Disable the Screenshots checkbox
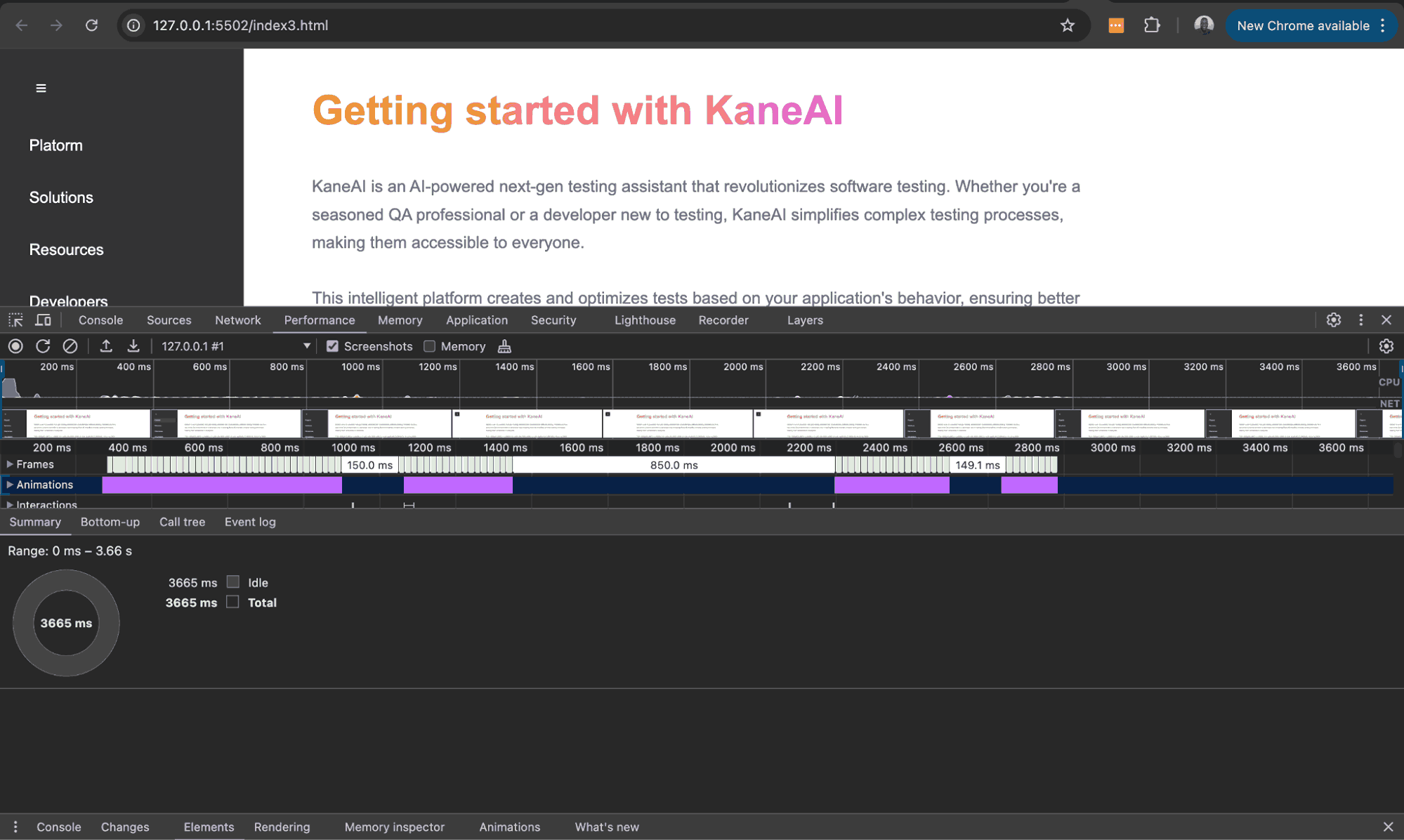Screen dimensions: 1404x840 click(333, 346)
